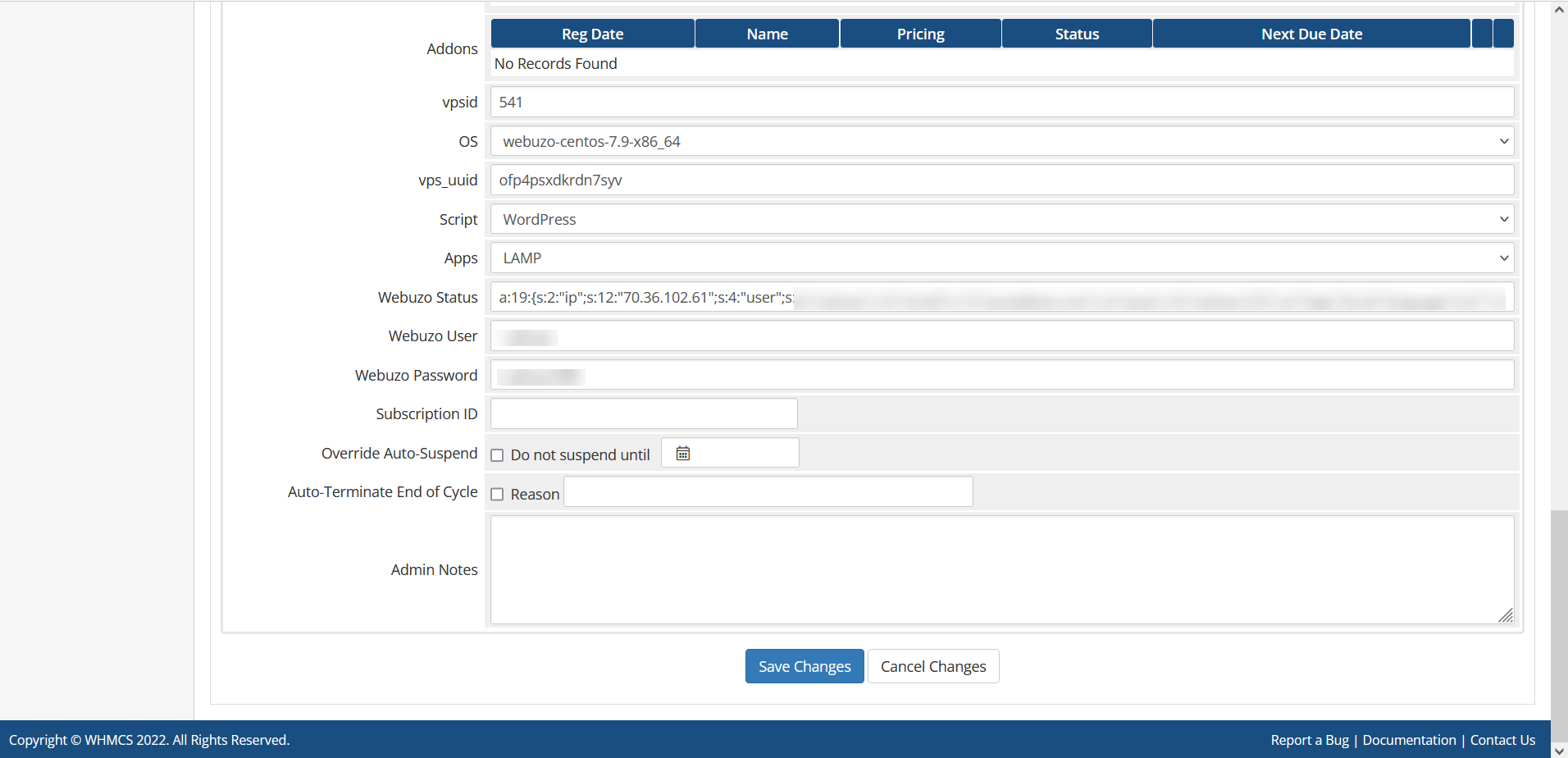Image resolution: width=1568 pixels, height=758 pixels.
Task: Focus the Subscription ID input field
Action: tap(644, 413)
